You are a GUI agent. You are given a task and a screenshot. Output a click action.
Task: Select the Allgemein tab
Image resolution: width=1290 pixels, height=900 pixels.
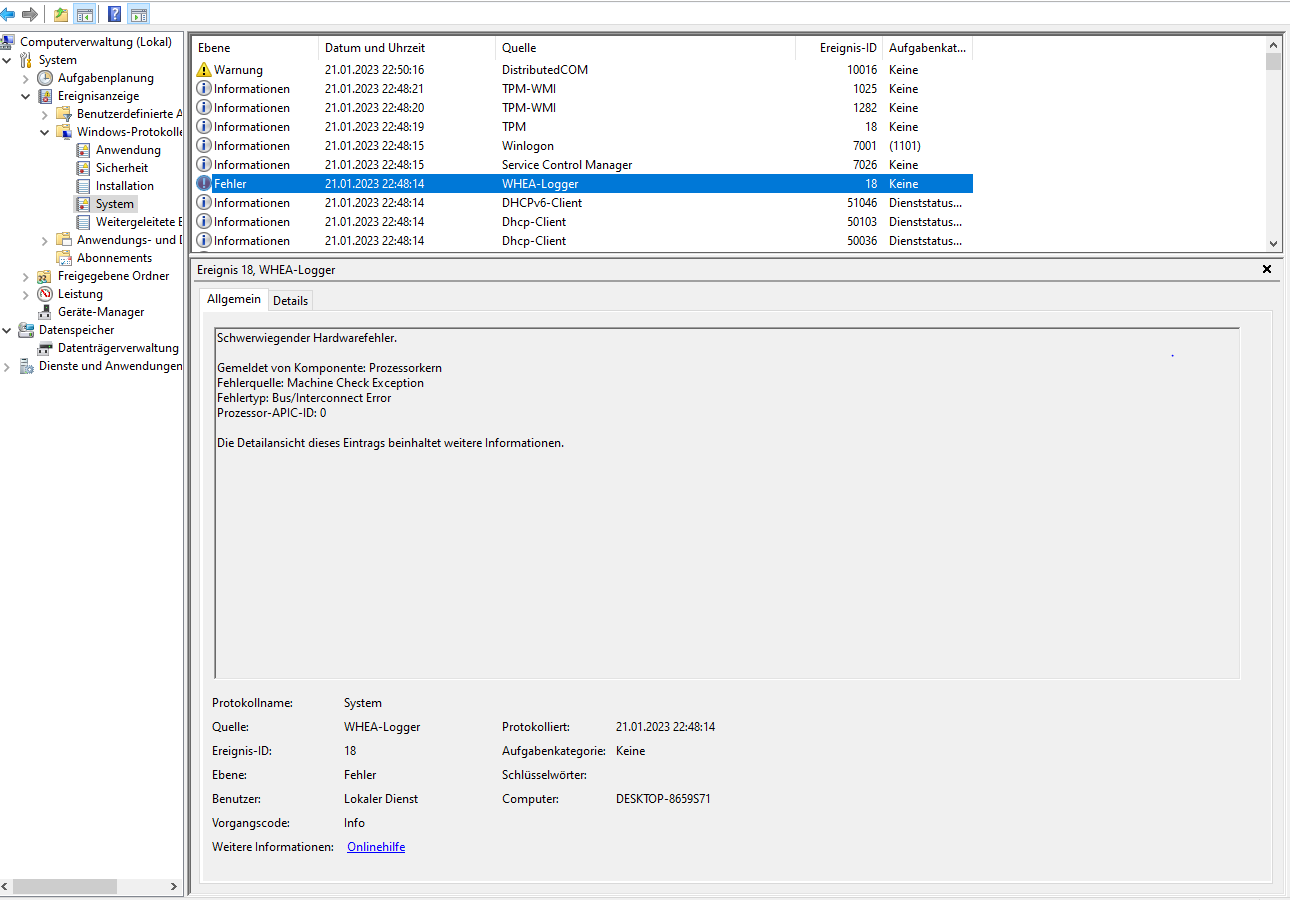point(233,299)
